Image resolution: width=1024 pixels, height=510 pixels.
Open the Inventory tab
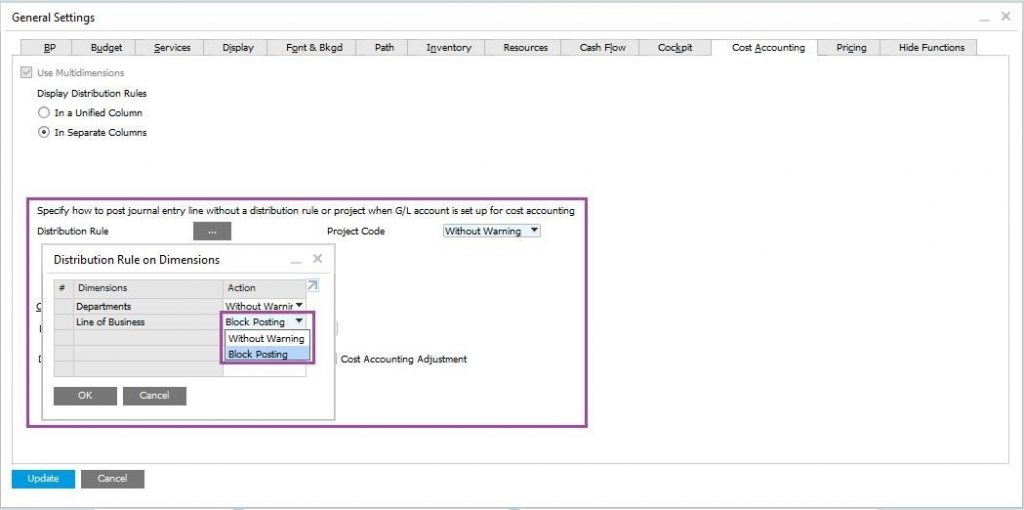448,47
